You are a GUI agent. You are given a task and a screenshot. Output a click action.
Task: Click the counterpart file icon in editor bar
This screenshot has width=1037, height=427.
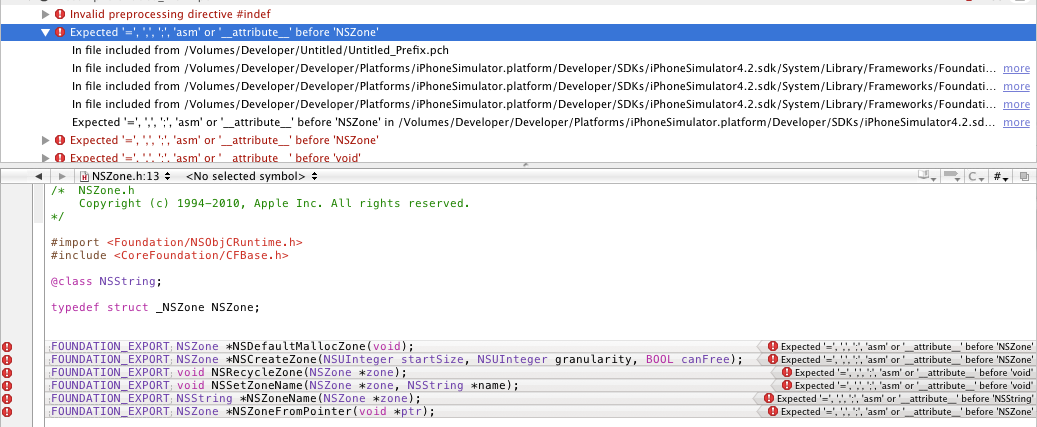point(1024,176)
